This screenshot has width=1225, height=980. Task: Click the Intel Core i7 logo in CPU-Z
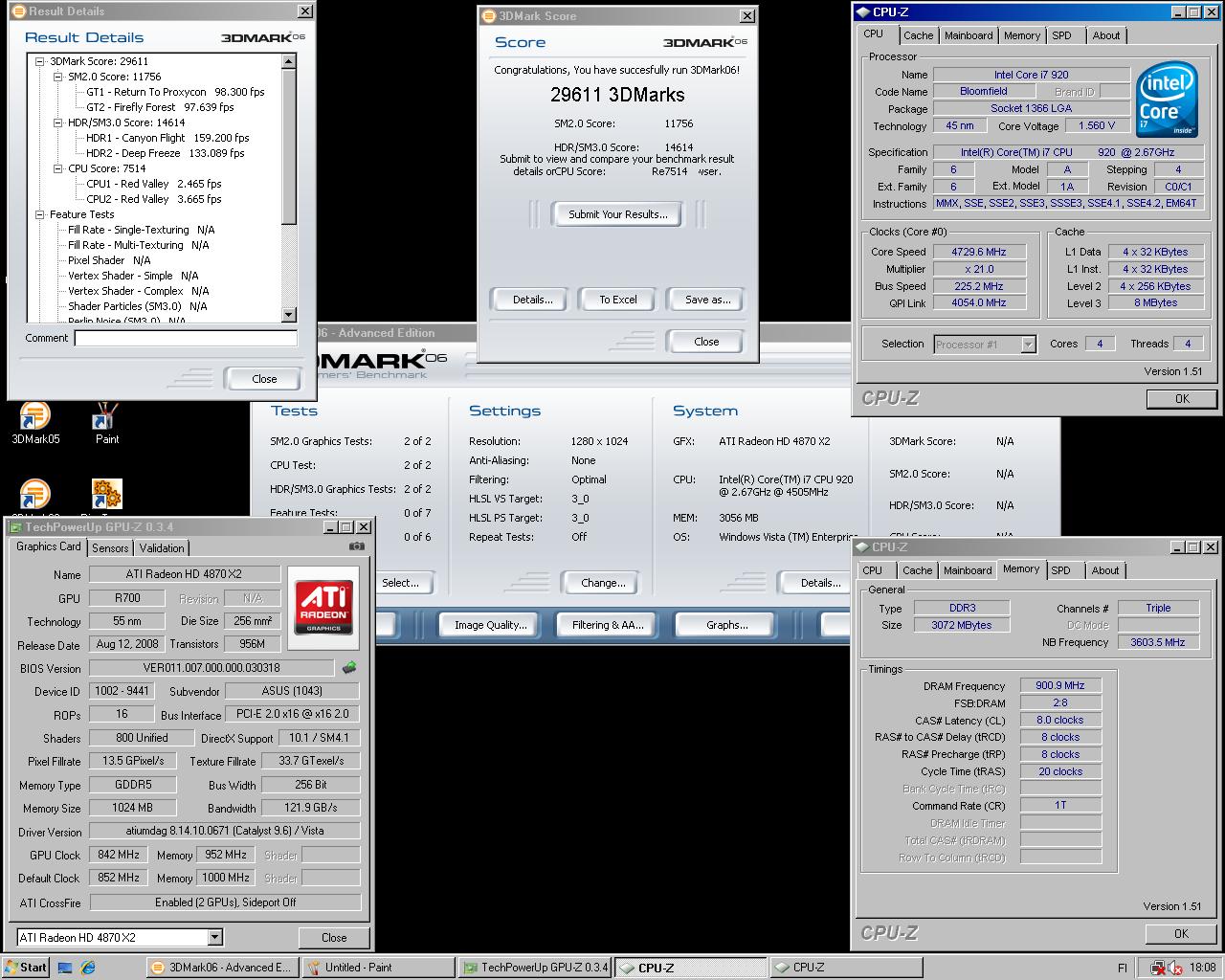click(1168, 100)
